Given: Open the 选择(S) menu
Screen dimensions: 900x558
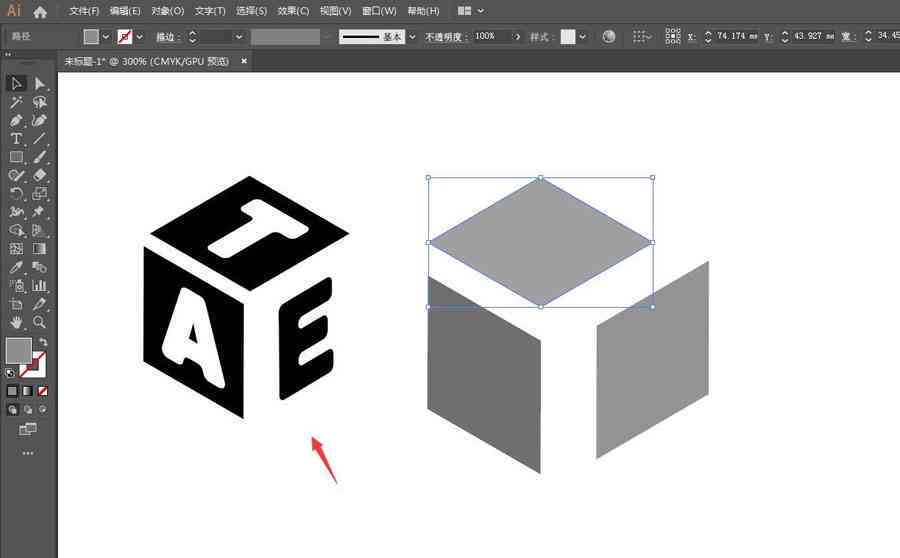Looking at the screenshot, I should (251, 11).
